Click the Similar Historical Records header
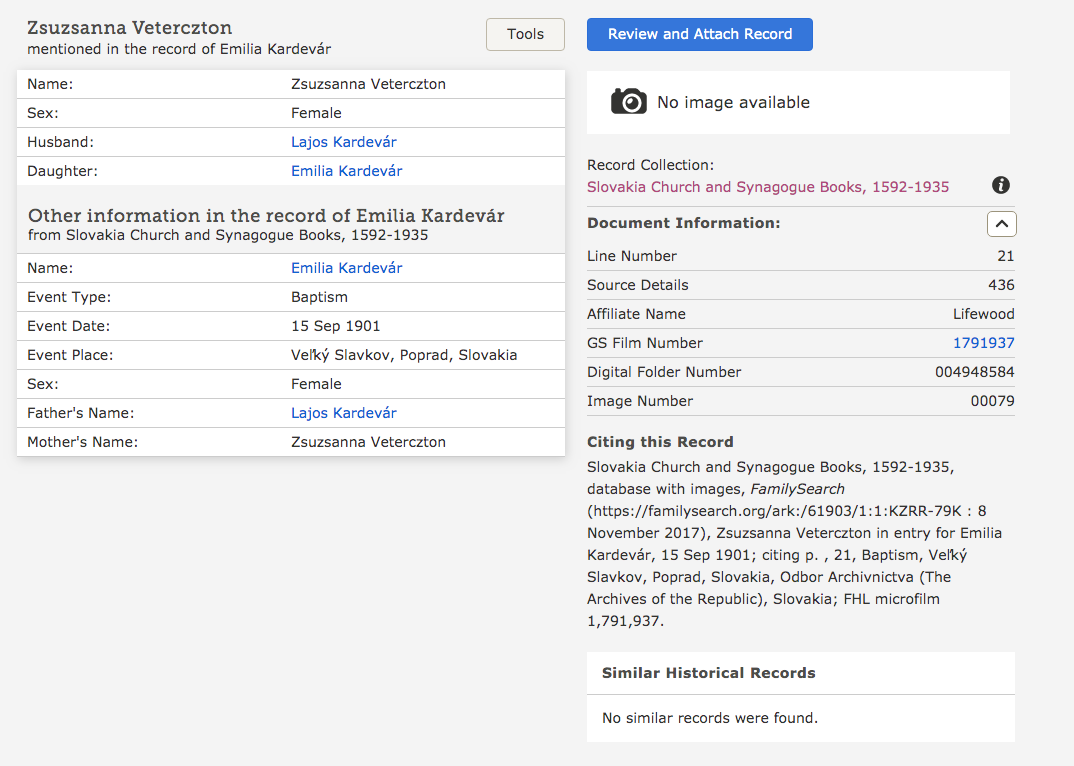This screenshot has width=1074, height=766. pyautogui.click(x=708, y=673)
